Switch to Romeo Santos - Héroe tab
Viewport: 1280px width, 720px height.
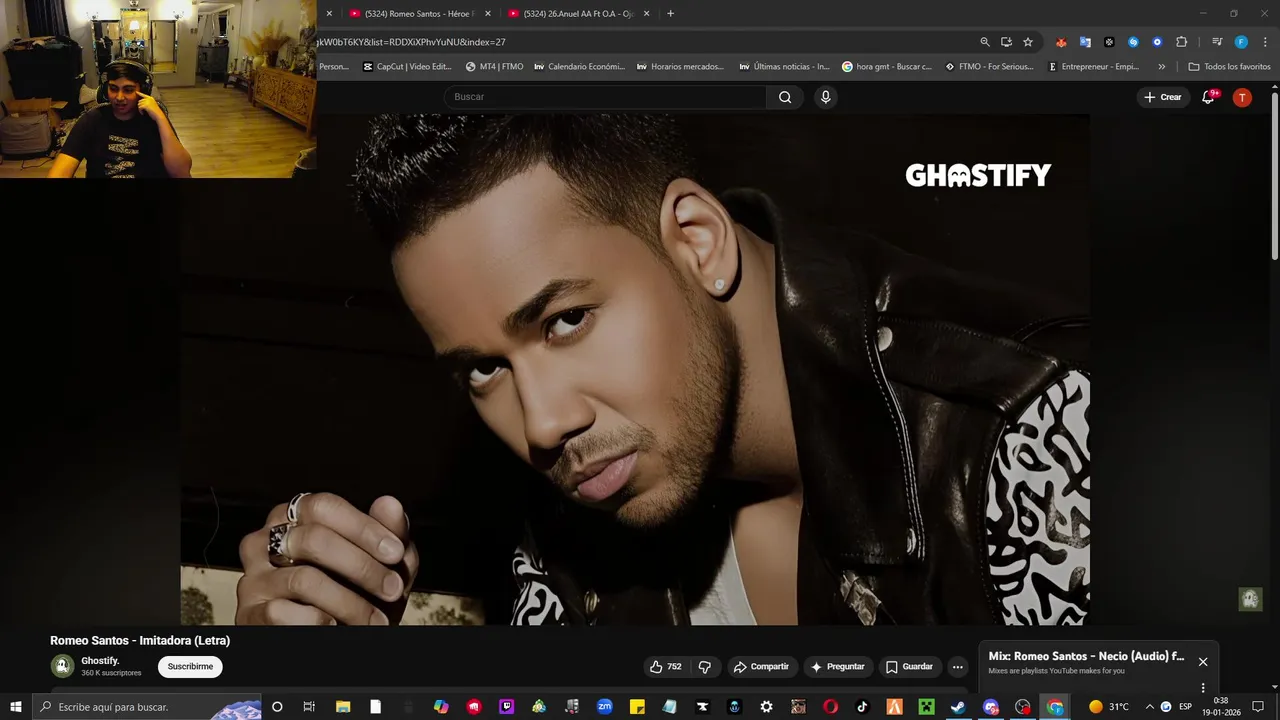click(x=420, y=13)
